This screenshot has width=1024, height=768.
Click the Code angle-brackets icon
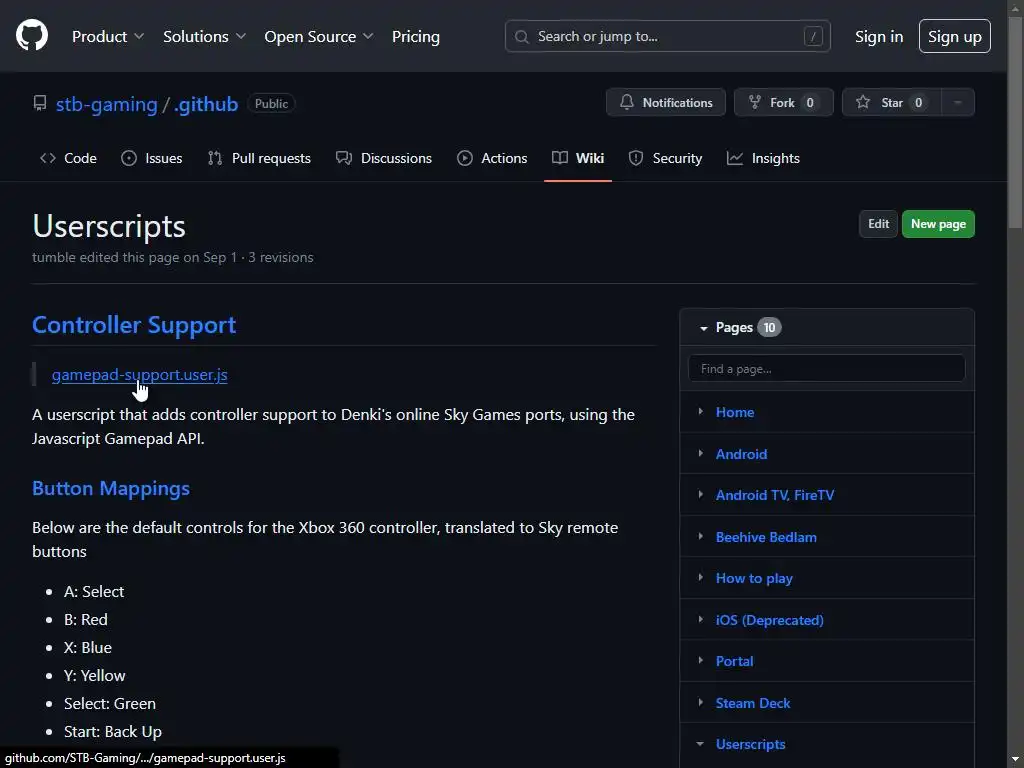[x=48, y=158]
